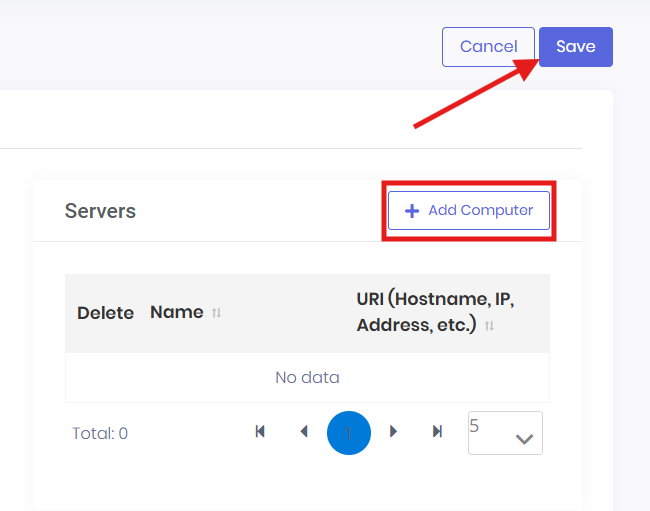650x511 pixels.
Task: Click the Total: 0 count text
Action: tap(100, 434)
